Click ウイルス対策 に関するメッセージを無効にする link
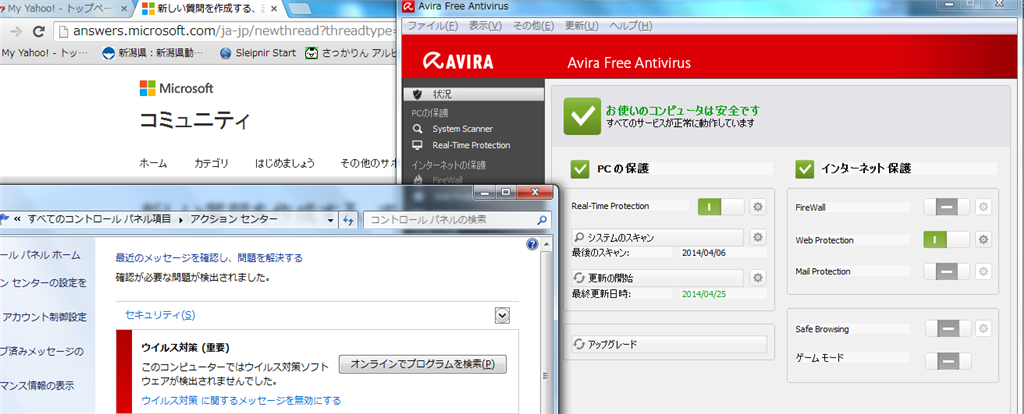 coord(241,400)
